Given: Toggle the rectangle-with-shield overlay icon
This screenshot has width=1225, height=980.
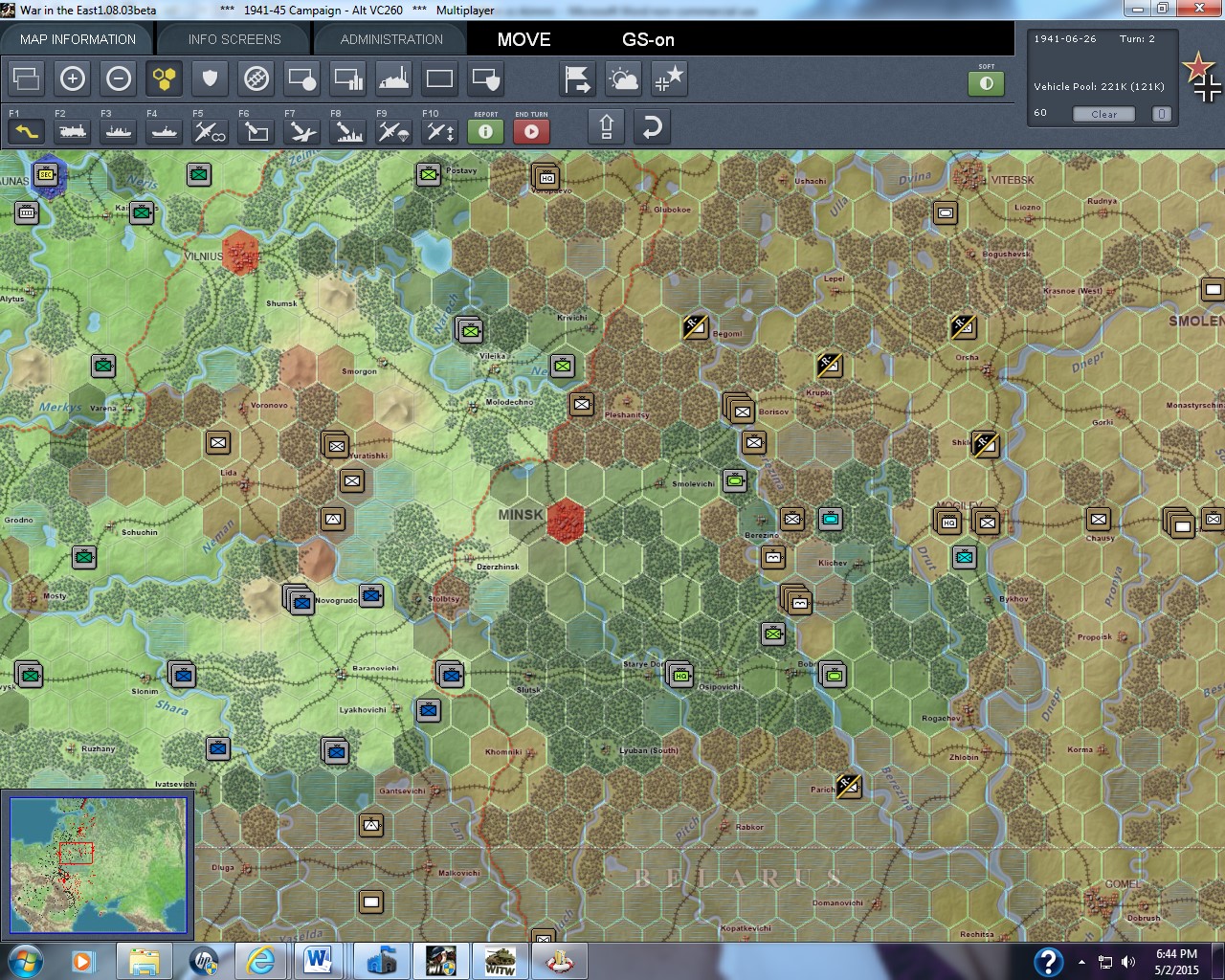Looking at the screenshot, I should click(486, 78).
